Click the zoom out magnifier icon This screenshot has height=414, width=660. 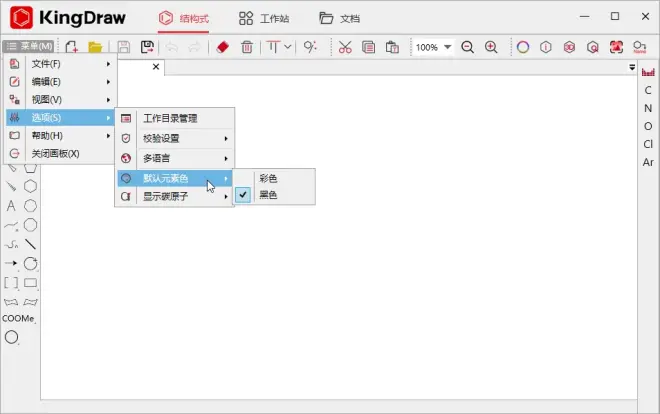tap(467, 47)
